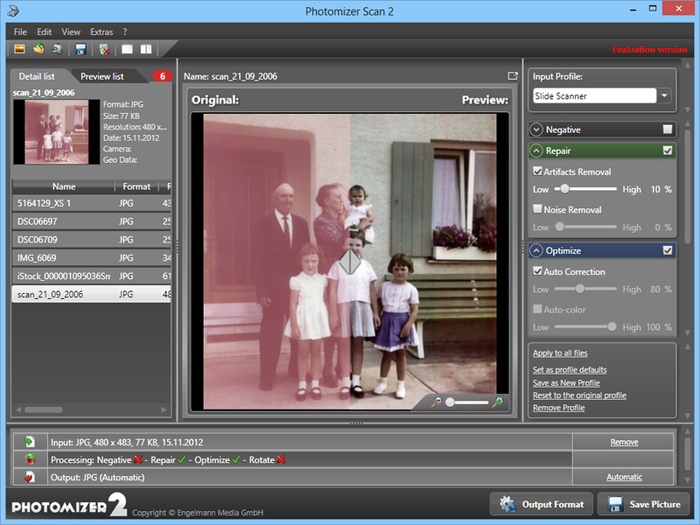Click the open folder toolbar icon
This screenshot has height=525, width=700.
[39, 48]
